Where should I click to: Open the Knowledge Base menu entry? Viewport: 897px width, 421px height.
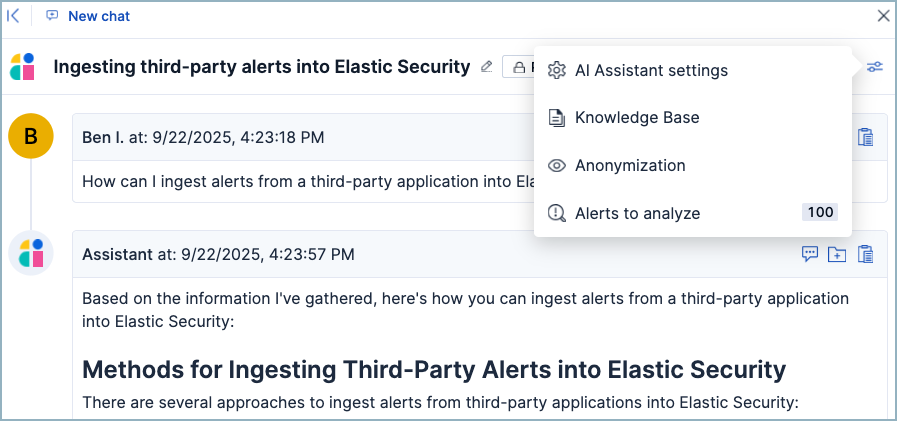tap(636, 117)
